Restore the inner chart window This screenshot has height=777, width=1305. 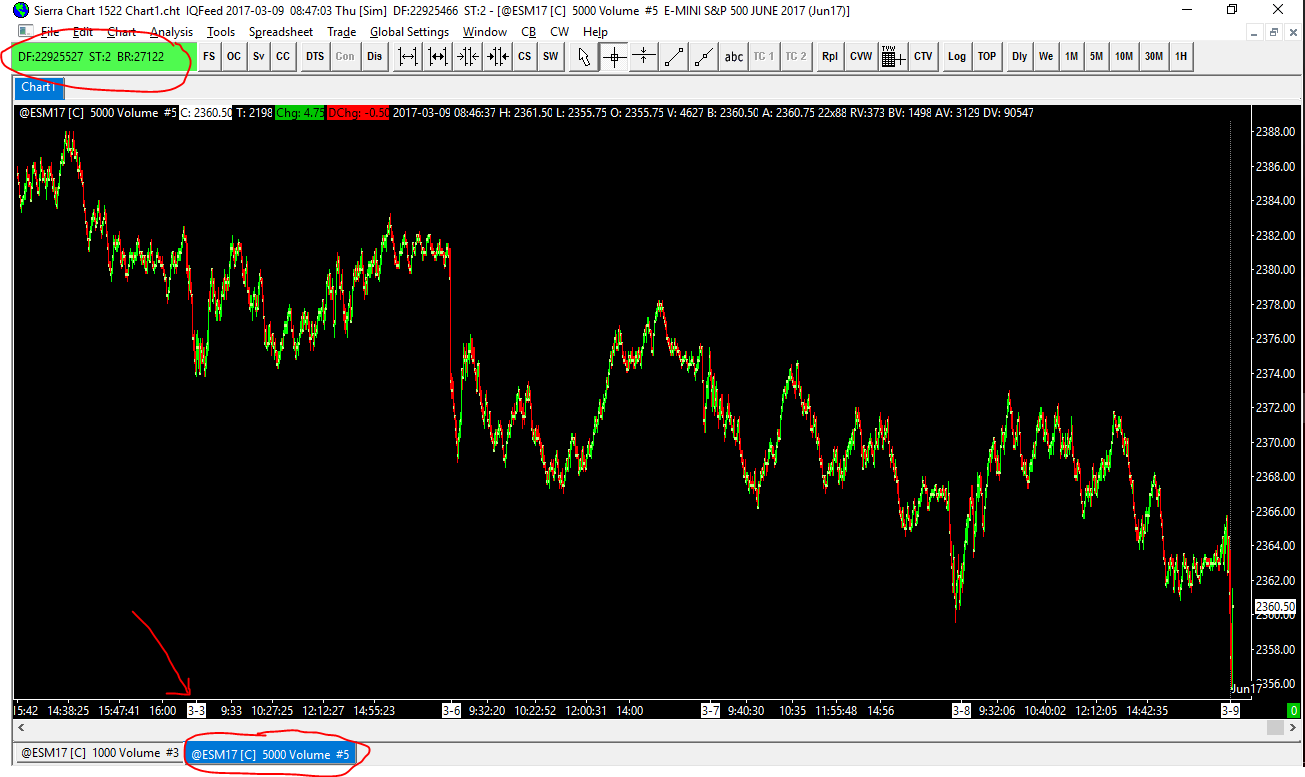(x=1274, y=32)
